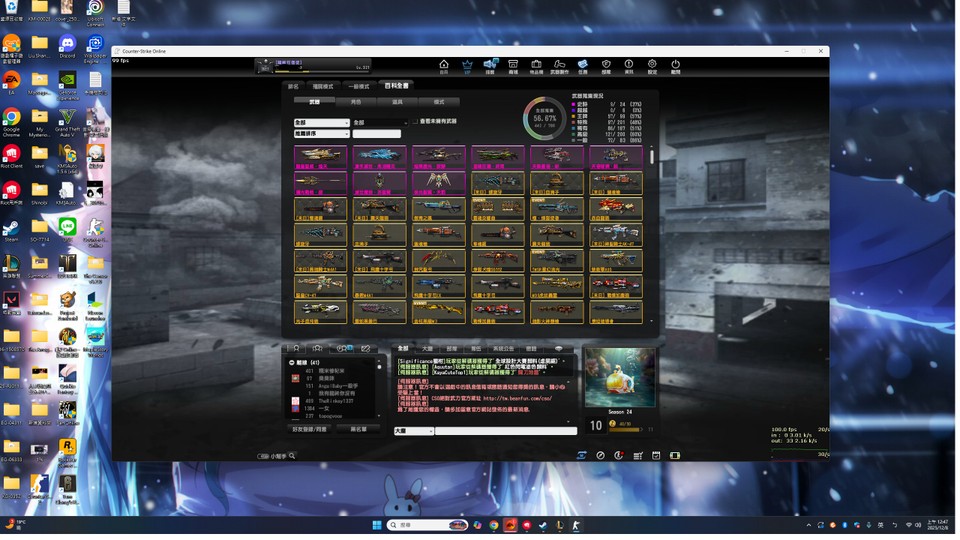Click the Season 24 banner thumbnail
This screenshot has width=960, height=540.
point(620,378)
